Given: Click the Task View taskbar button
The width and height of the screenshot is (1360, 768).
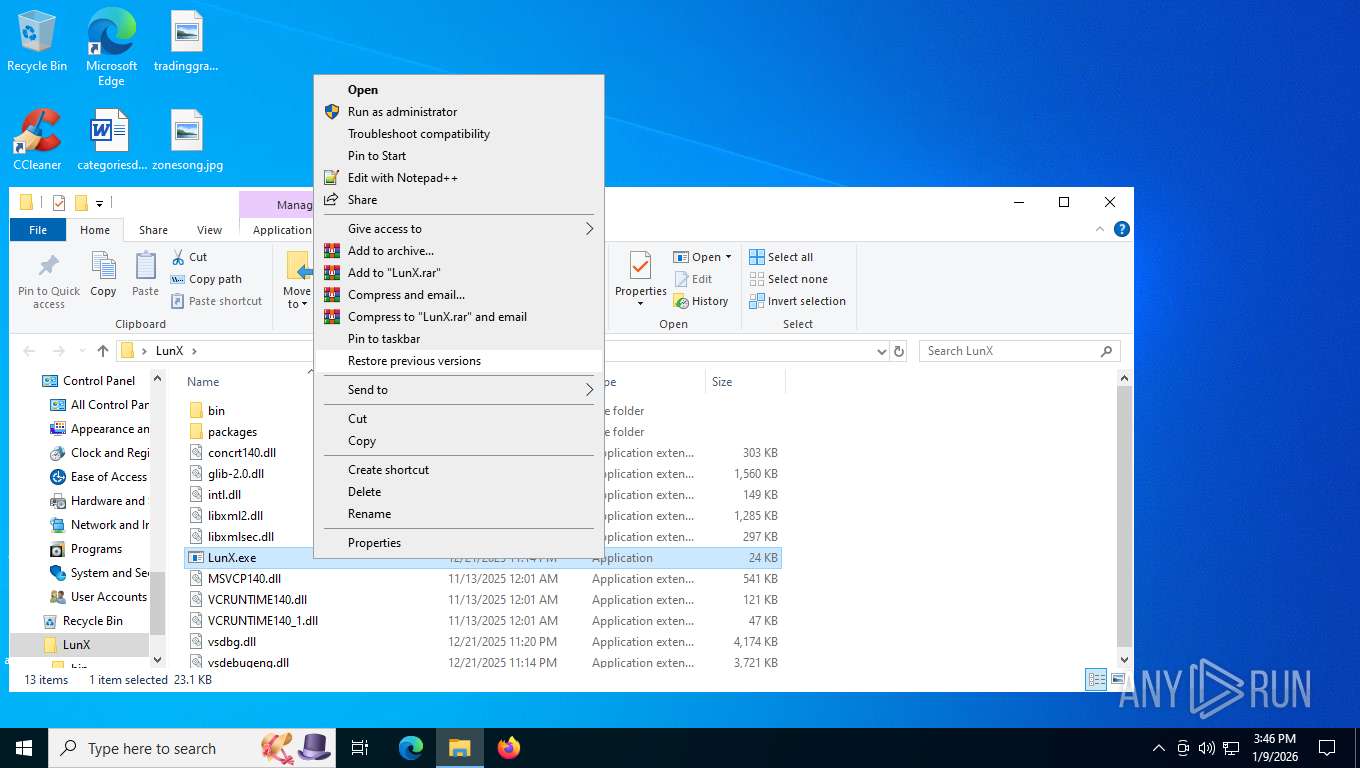Looking at the screenshot, I should coord(360,747).
